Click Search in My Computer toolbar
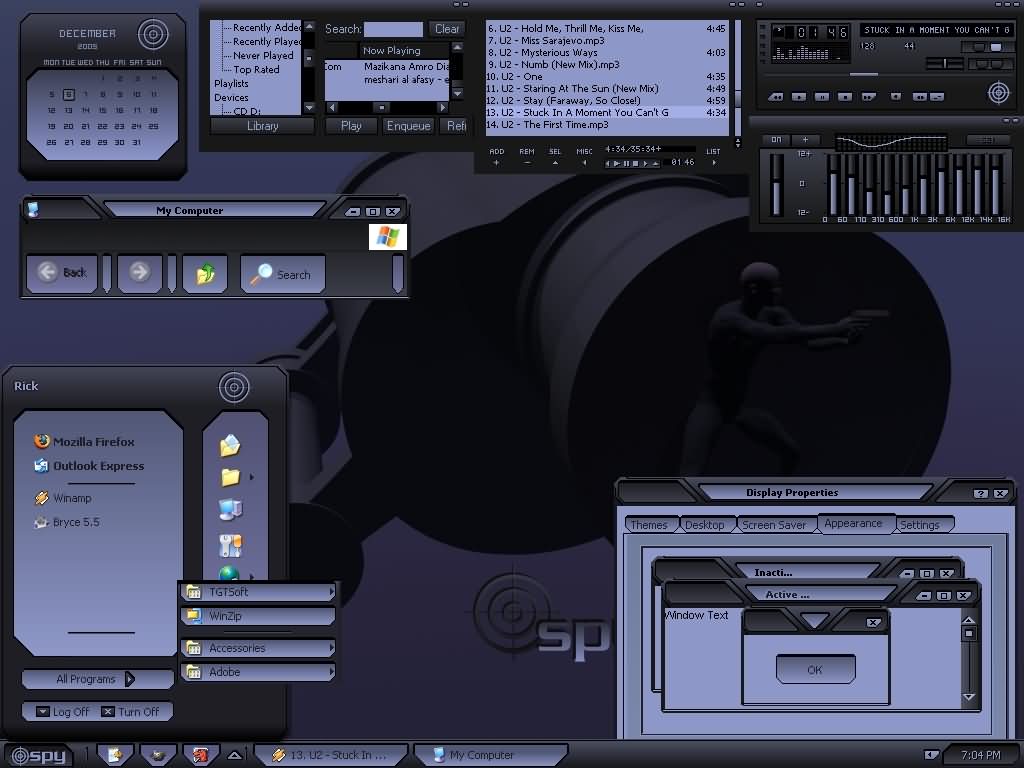Screen dimensions: 1024x768 pos(282,274)
